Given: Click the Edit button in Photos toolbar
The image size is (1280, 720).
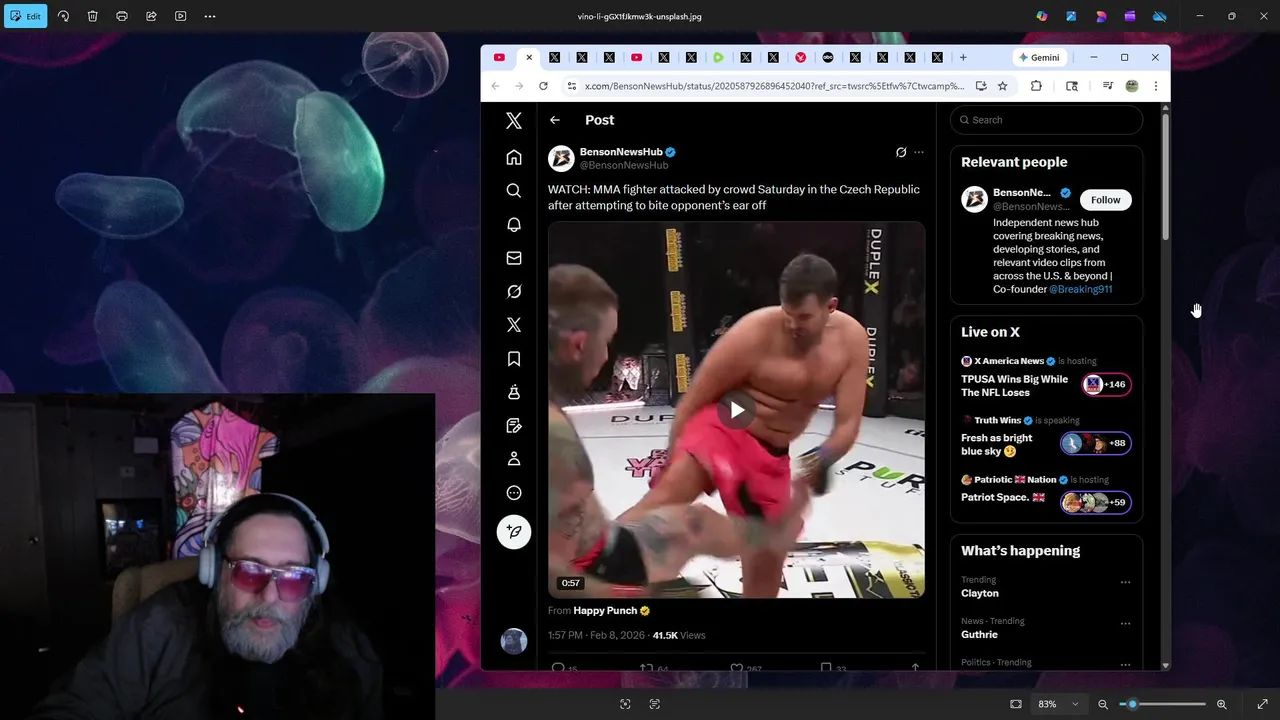Looking at the screenshot, I should pyautogui.click(x=24, y=16).
